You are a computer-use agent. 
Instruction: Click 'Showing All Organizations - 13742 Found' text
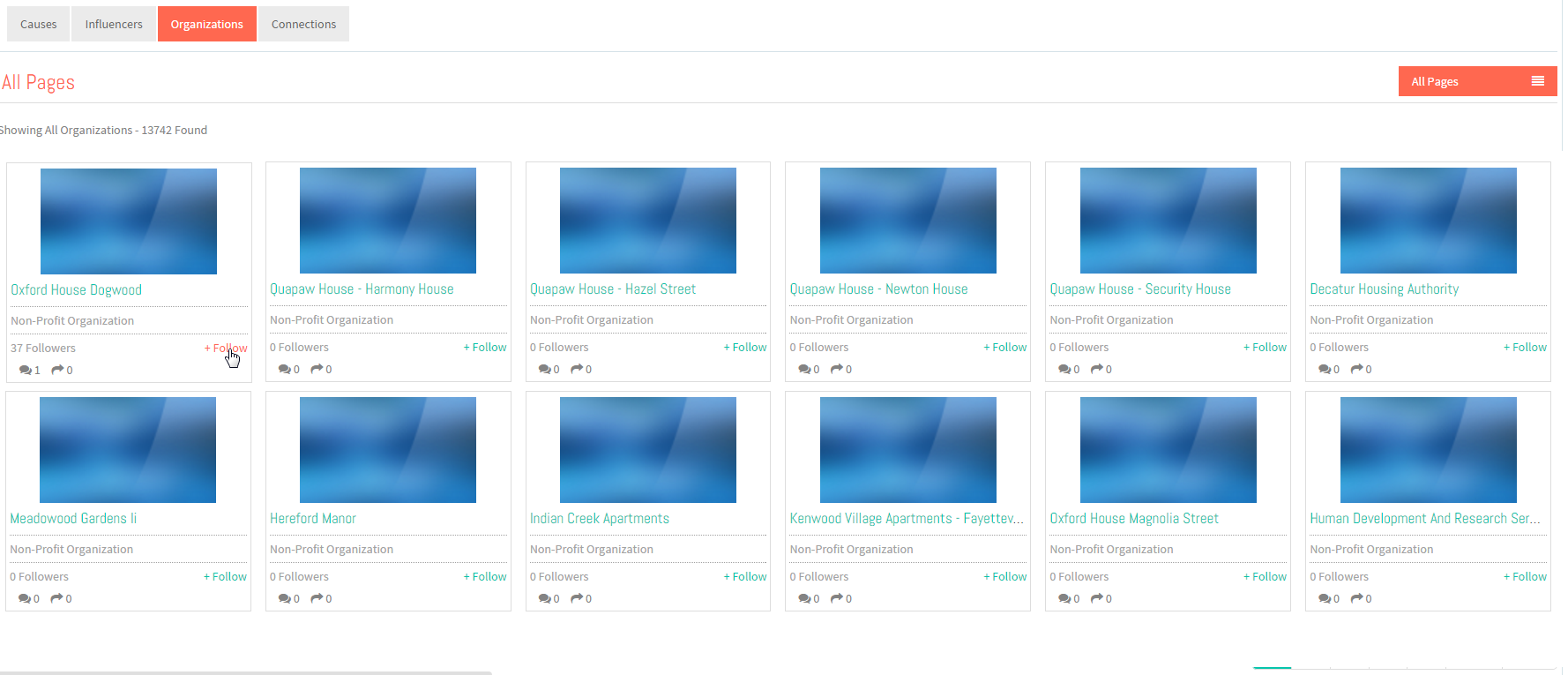pyautogui.click(x=103, y=130)
